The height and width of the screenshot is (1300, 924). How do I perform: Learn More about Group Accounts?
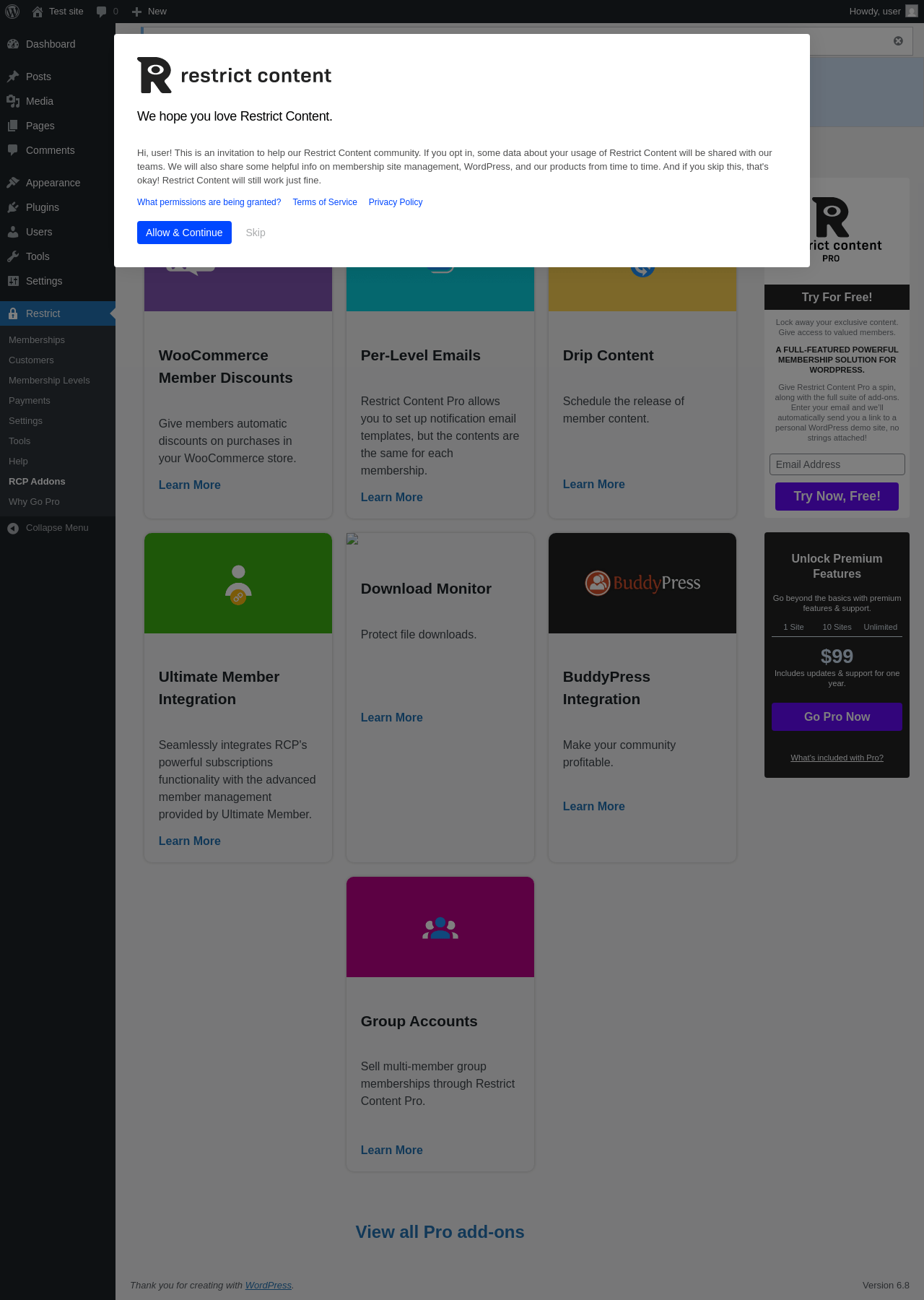point(392,1150)
